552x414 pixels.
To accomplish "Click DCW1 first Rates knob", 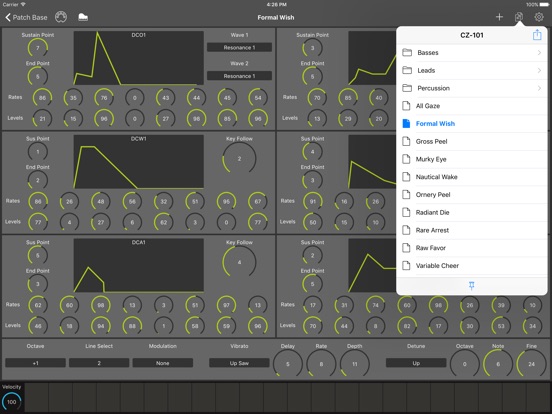I will (38, 202).
